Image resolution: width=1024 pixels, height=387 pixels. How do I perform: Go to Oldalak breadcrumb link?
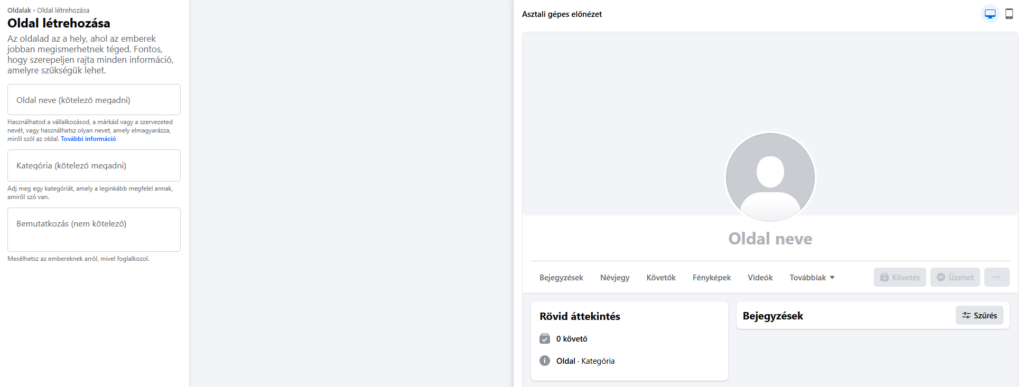(x=18, y=10)
